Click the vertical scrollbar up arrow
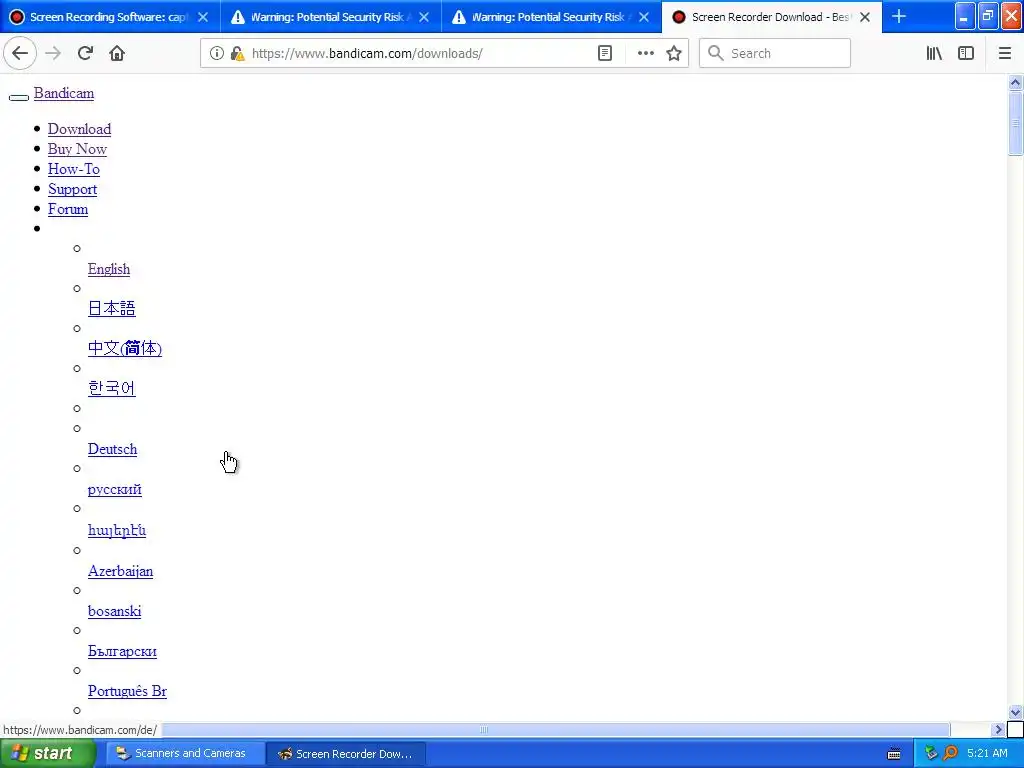Viewport: 1024px width, 768px height. click(x=1015, y=82)
